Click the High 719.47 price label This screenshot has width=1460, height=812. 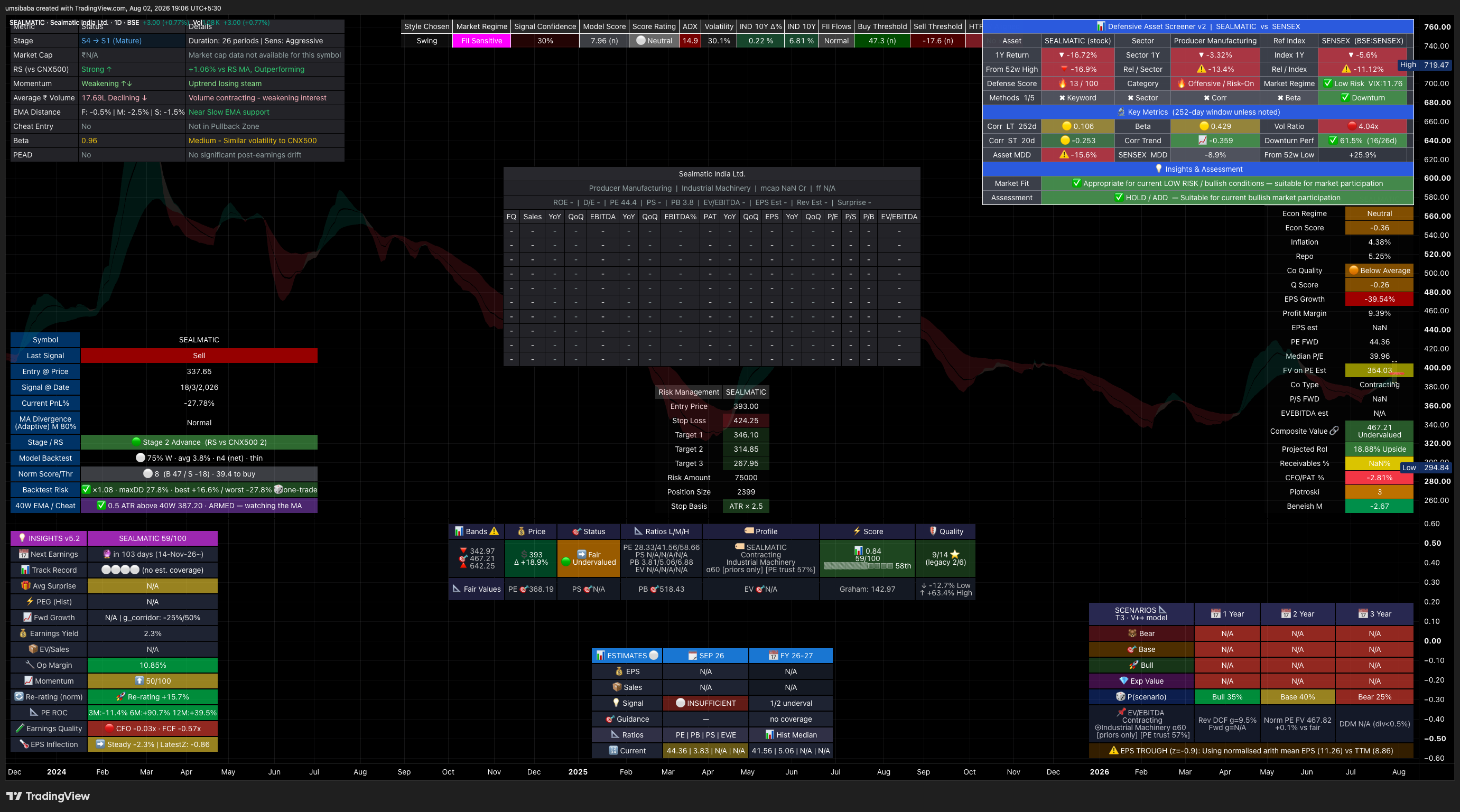(1424, 64)
